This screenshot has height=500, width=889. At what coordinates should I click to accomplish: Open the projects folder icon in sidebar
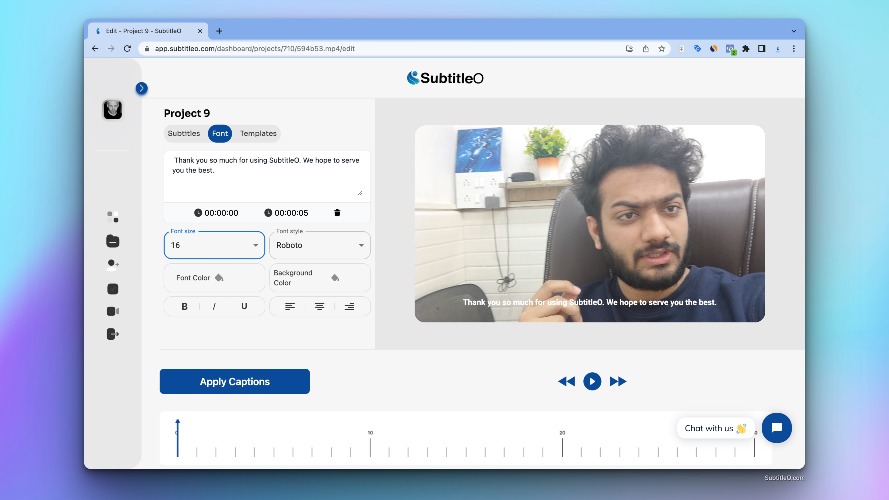point(113,241)
